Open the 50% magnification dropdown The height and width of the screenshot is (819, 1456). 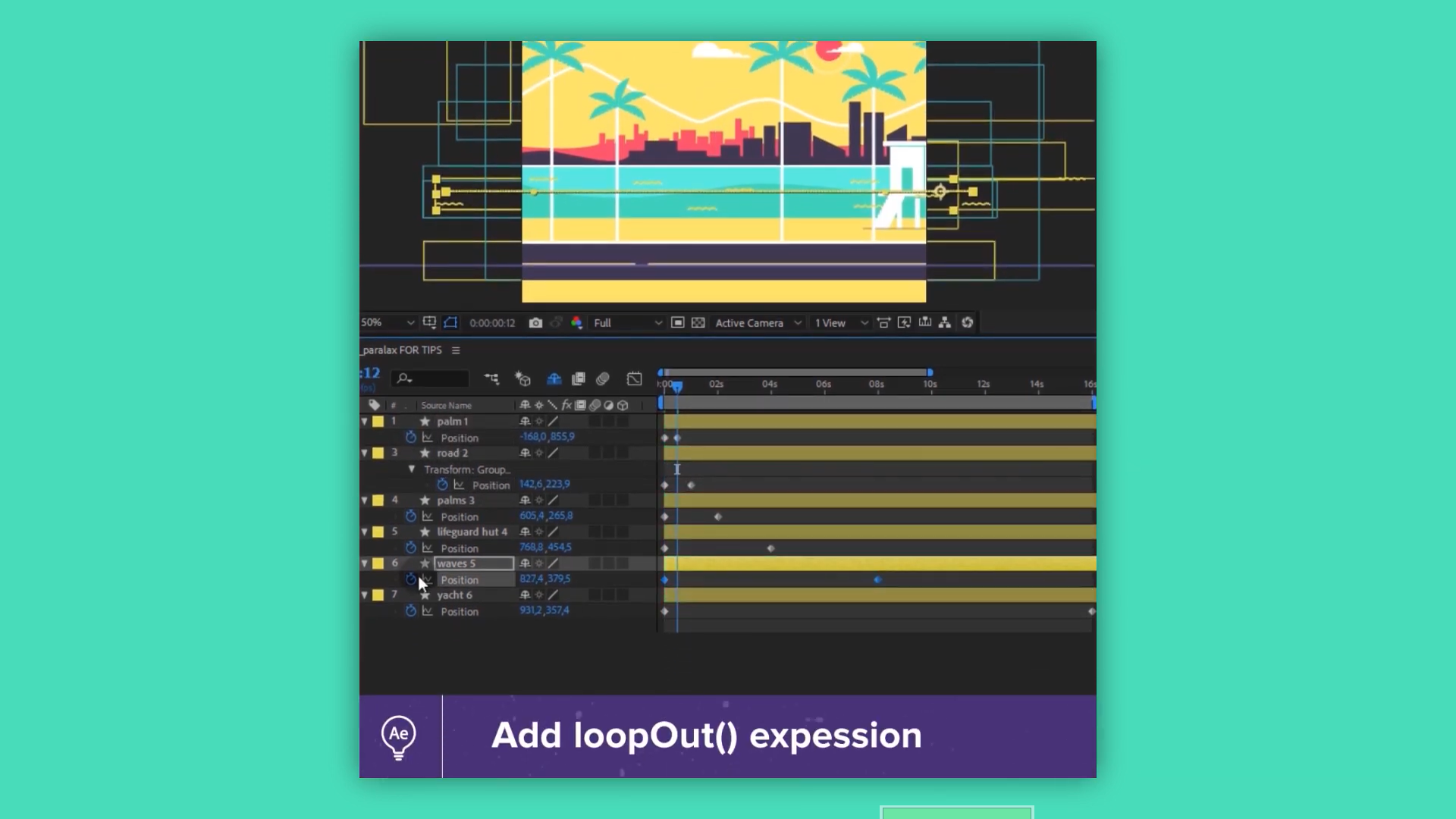[x=388, y=323]
